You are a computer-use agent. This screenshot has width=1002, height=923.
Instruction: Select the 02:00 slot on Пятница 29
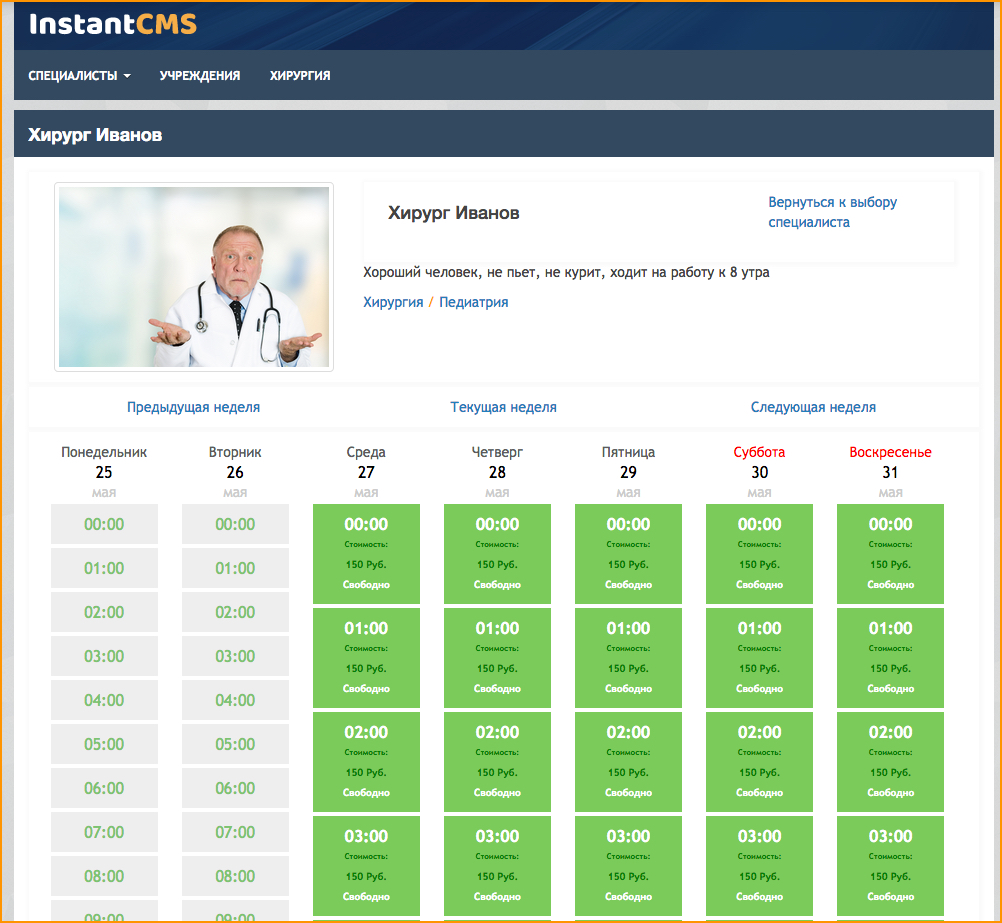tap(628, 762)
